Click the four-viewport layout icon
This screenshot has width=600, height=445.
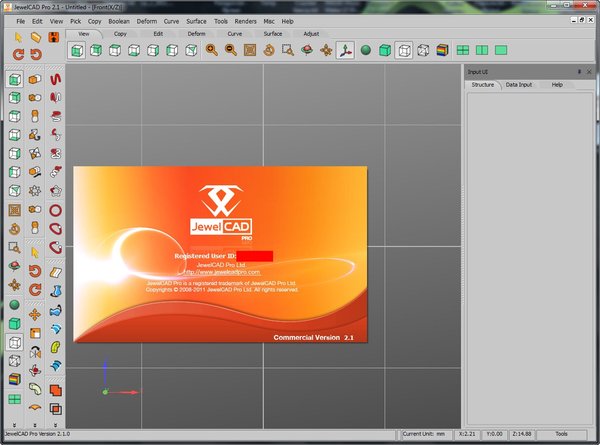463,50
